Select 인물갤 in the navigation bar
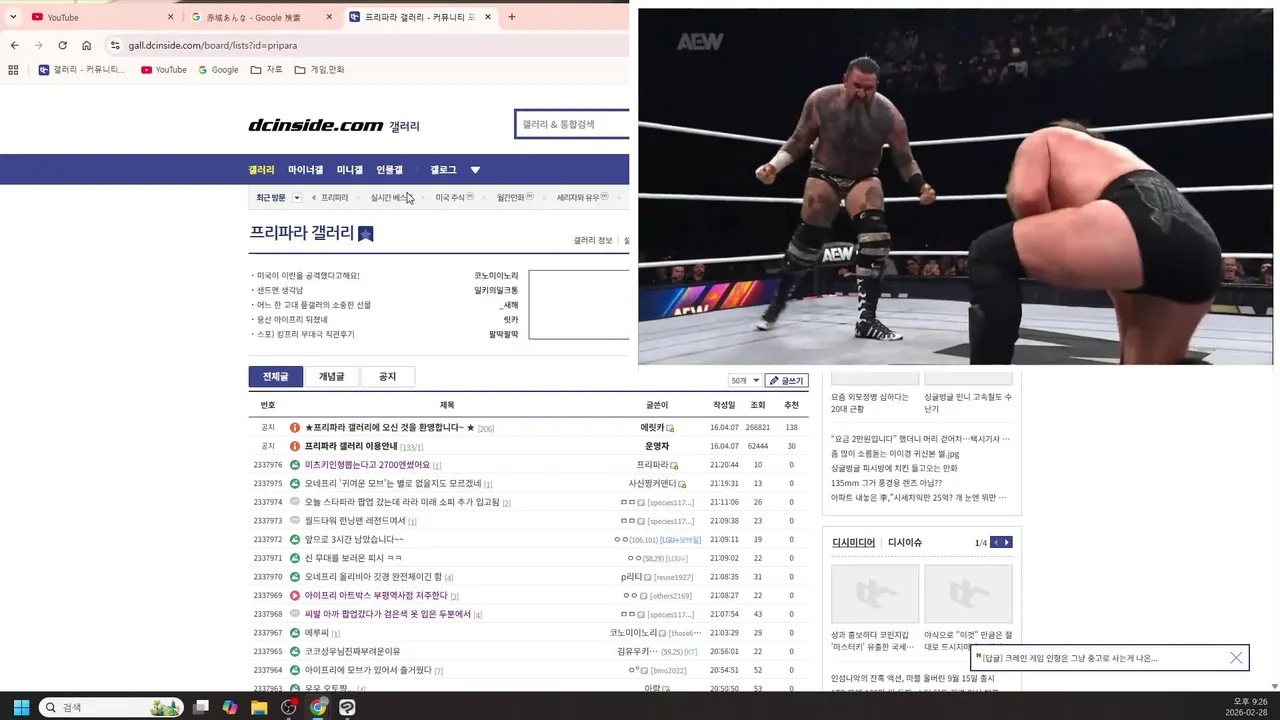1280x720 pixels. (x=389, y=170)
